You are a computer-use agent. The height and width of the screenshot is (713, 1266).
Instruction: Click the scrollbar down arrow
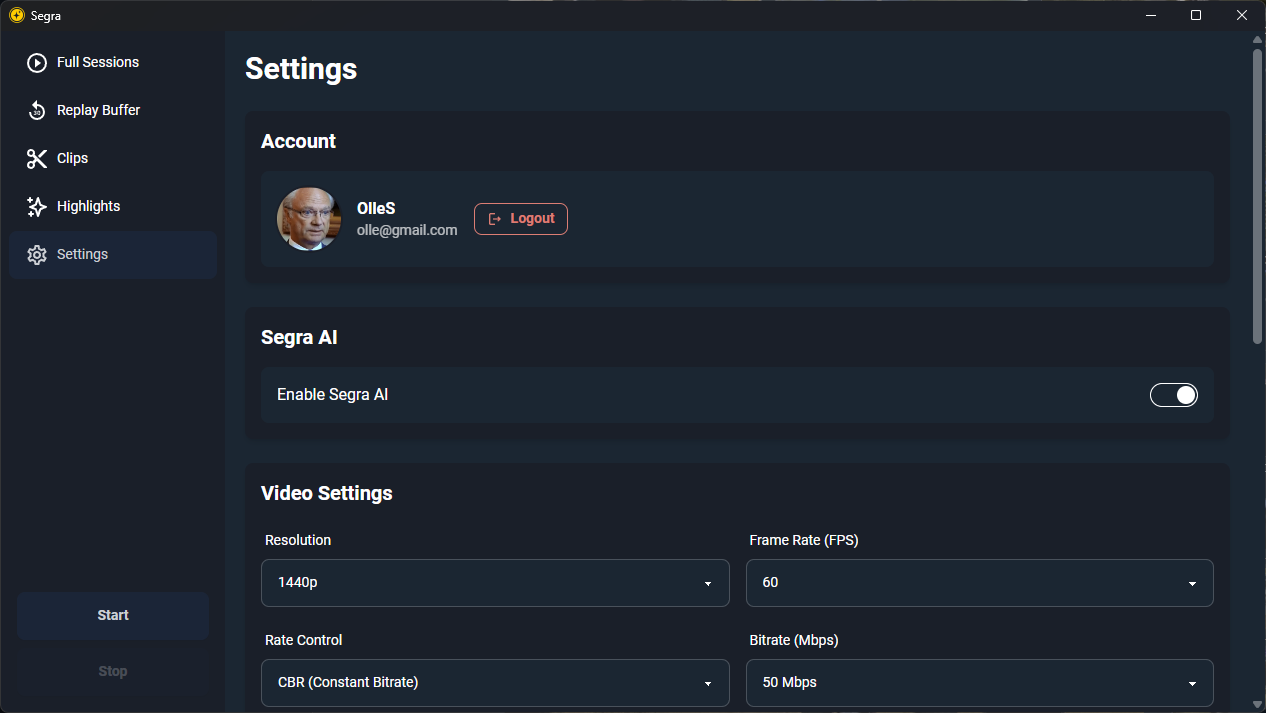(1258, 704)
